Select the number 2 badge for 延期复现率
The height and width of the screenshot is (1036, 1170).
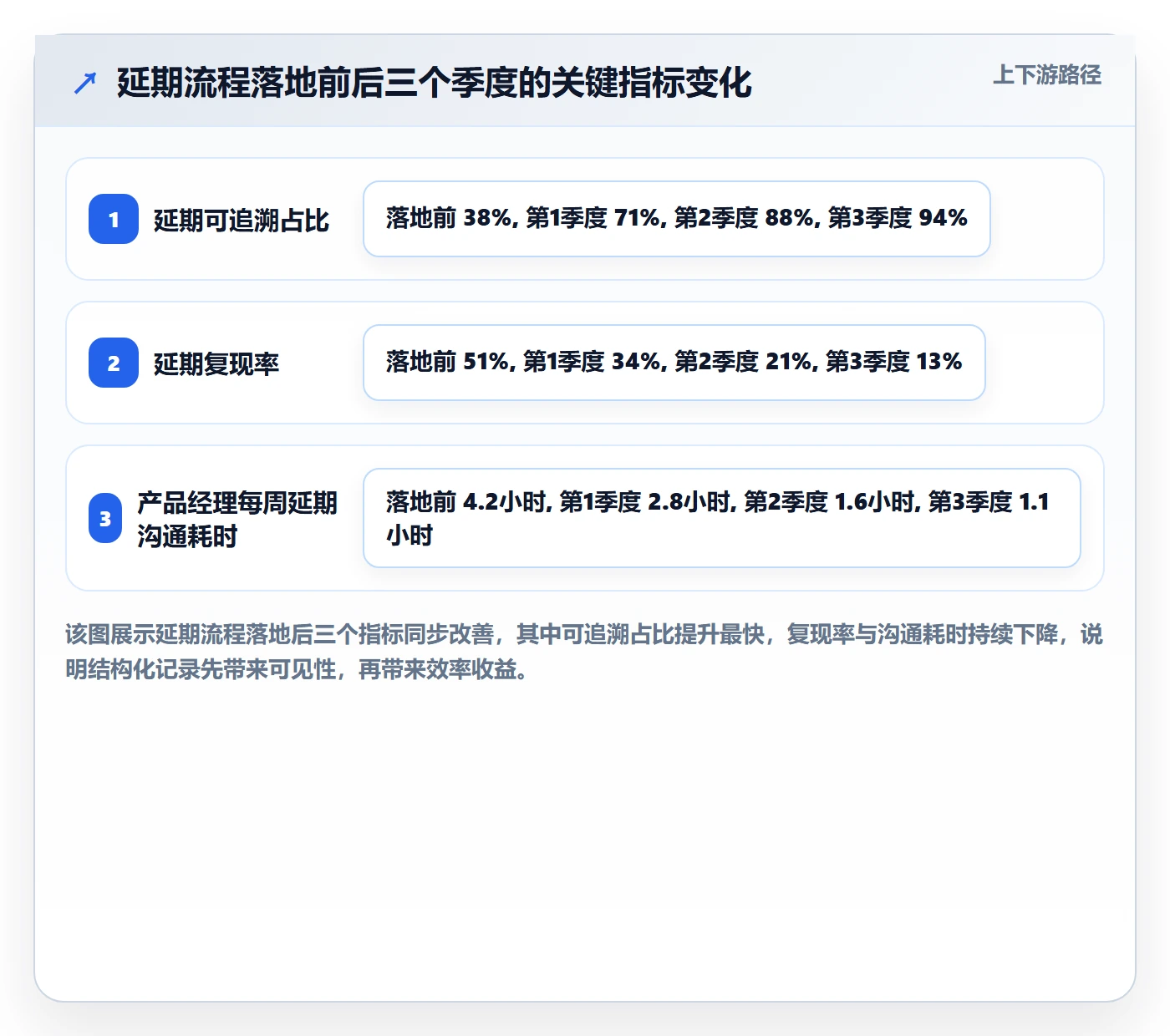(114, 363)
